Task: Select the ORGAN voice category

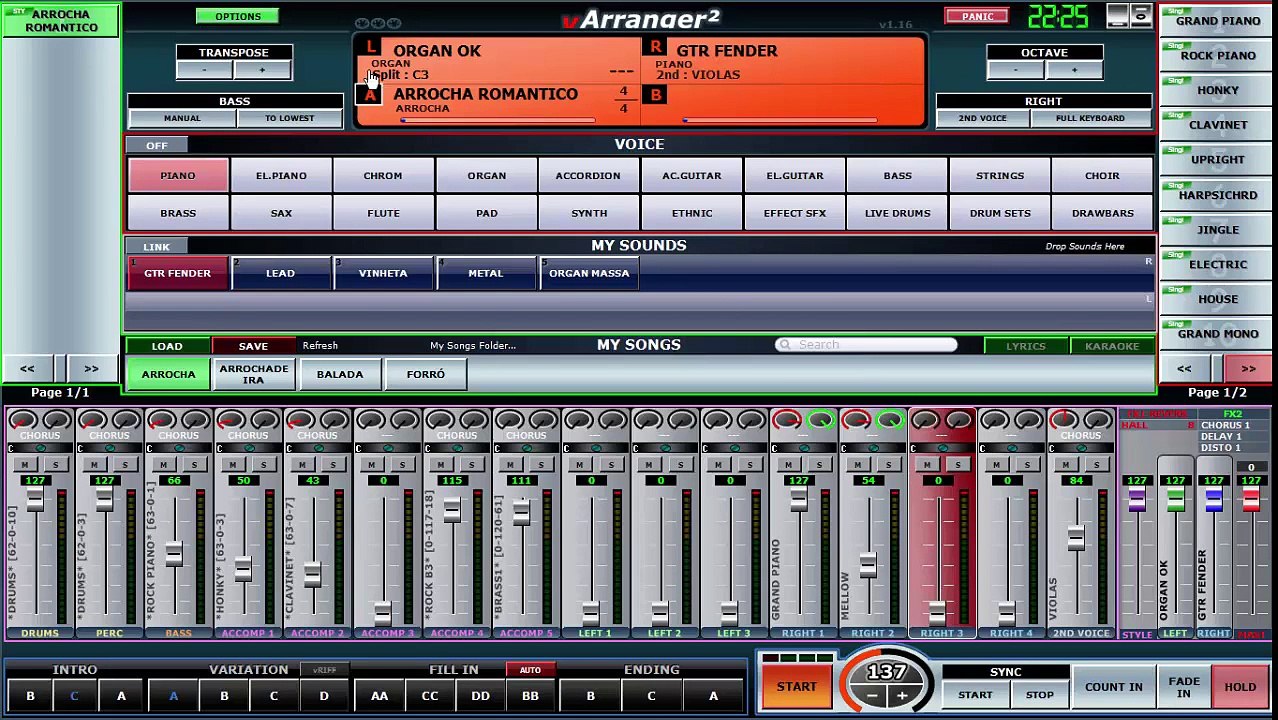Action: [x=487, y=176]
